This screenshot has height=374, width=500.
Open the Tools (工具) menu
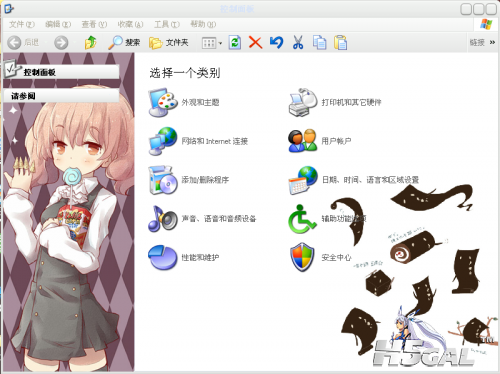click(x=167, y=24)
